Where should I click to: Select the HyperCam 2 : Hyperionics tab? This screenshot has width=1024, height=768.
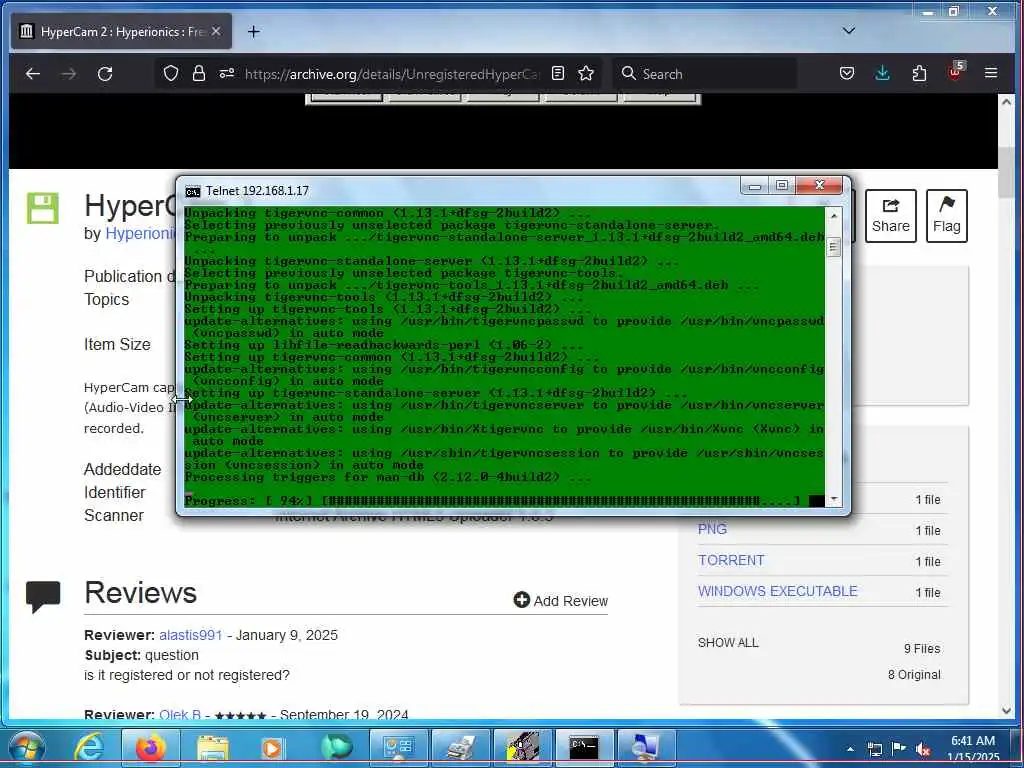[121, 31]
